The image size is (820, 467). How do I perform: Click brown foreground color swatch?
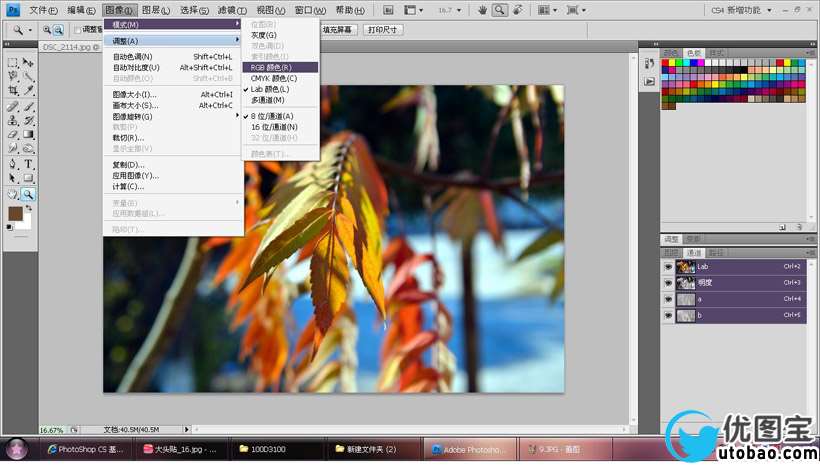(15, 213)
